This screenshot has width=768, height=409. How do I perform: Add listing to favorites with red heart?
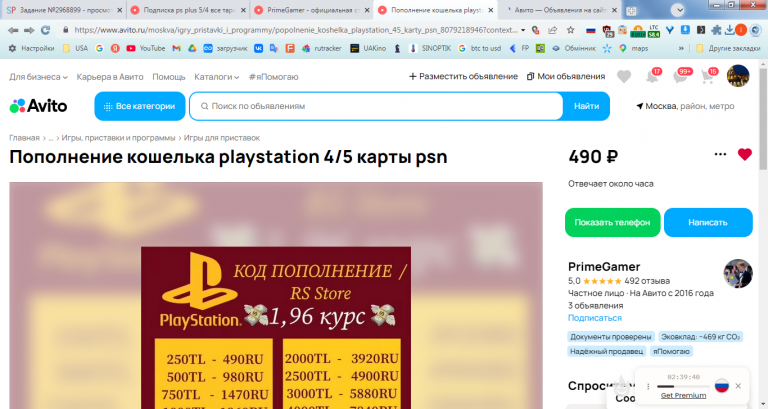(744, 155)
